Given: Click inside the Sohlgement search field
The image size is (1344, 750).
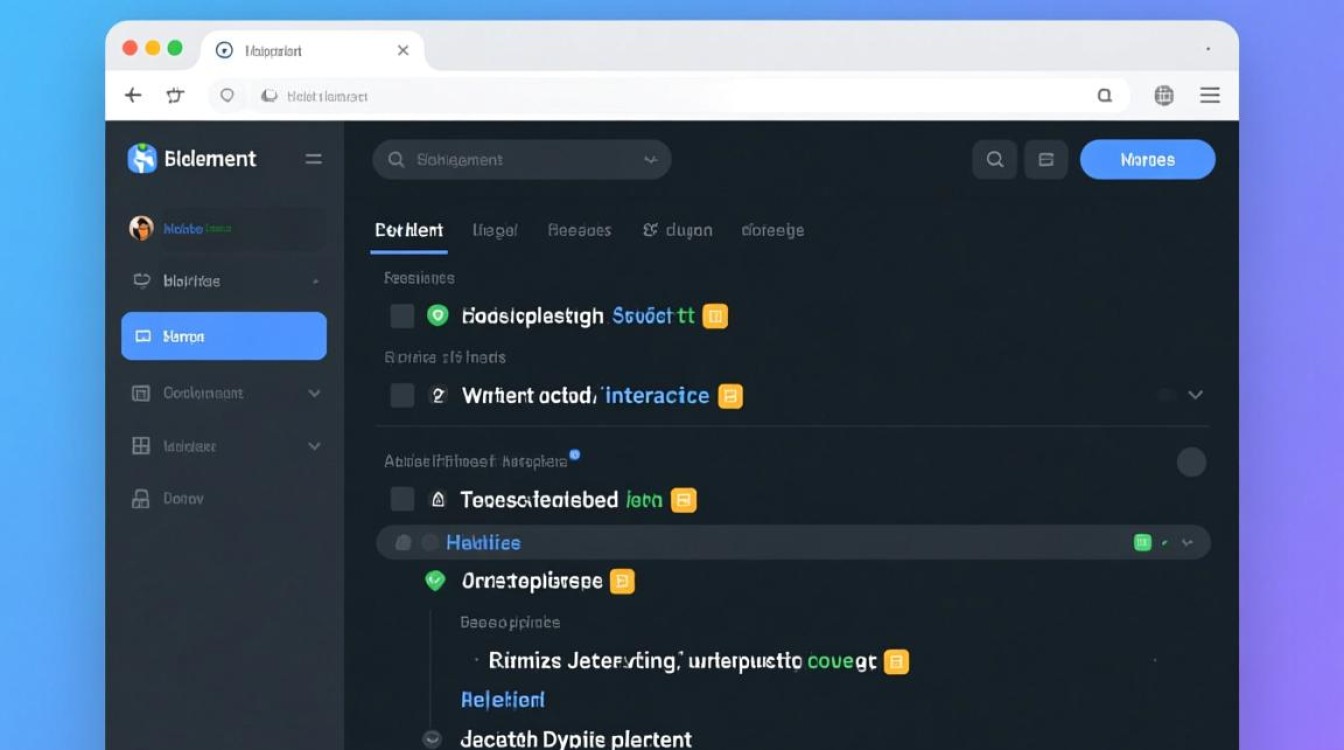Looking at the screenshot, I should pos(520,158).
